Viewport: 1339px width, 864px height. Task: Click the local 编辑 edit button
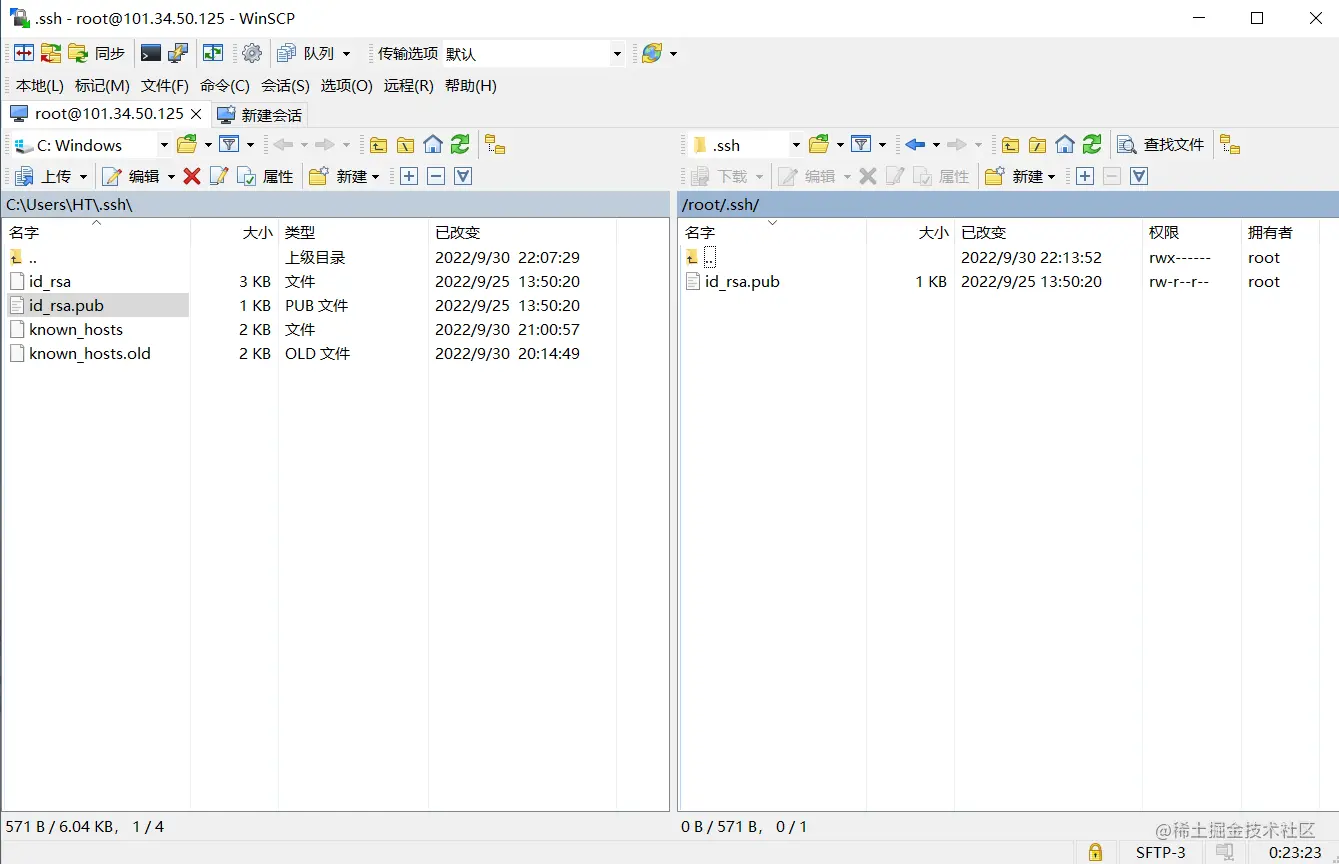(x=131, y=176)
